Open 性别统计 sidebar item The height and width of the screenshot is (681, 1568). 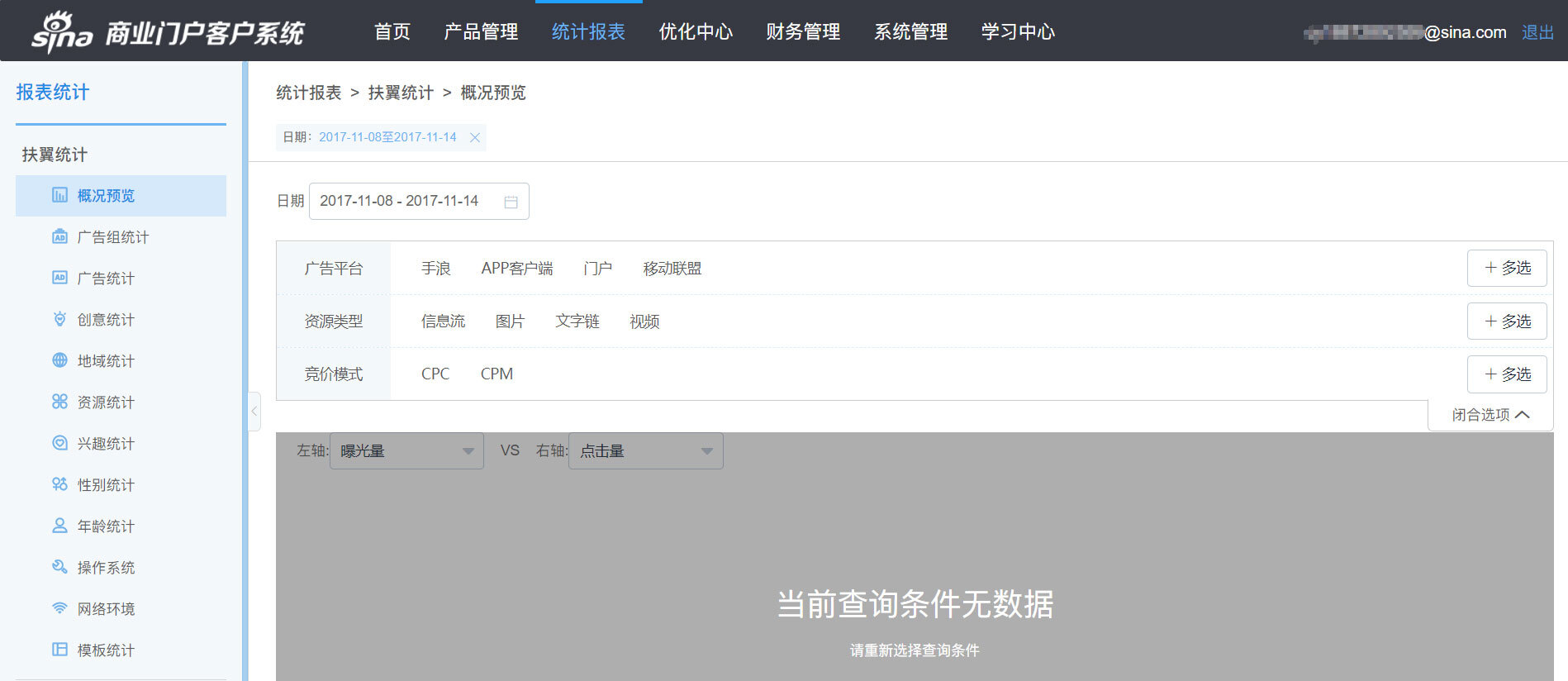pos(121,485)
